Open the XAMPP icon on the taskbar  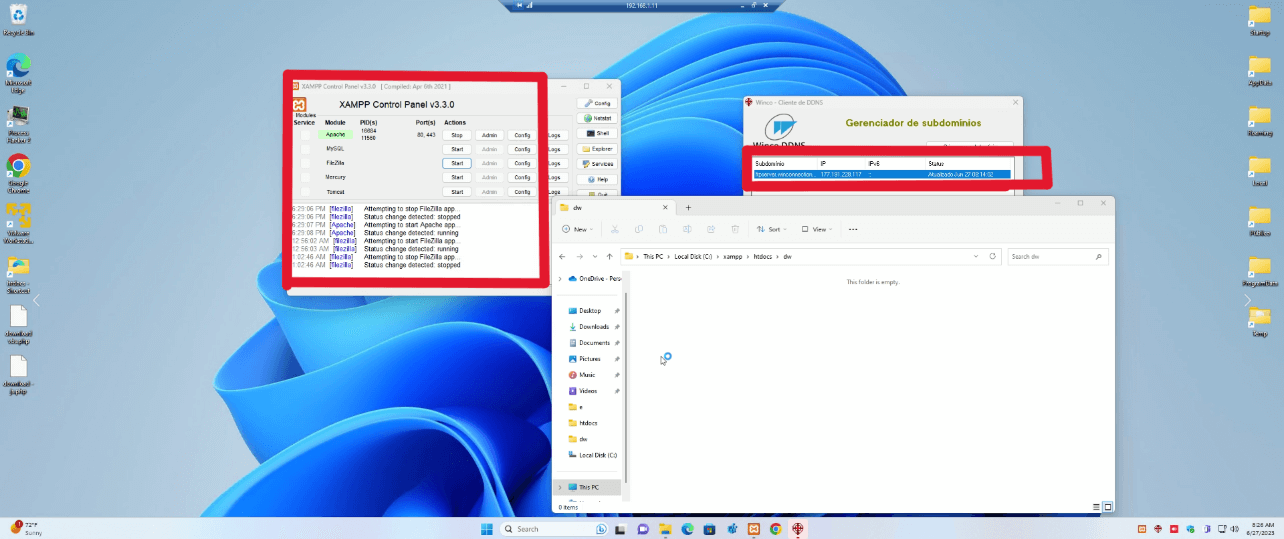click(754, 528)
